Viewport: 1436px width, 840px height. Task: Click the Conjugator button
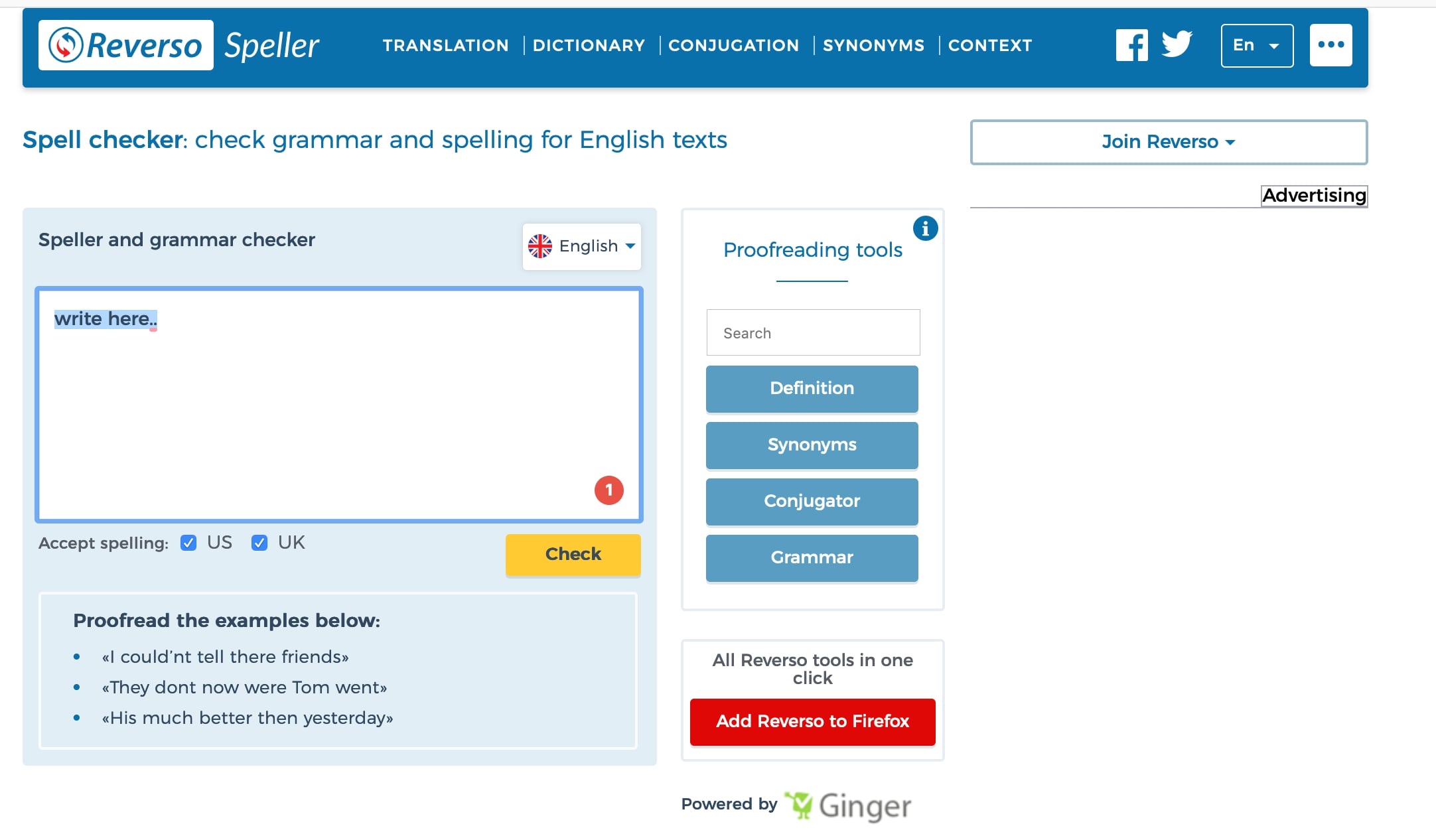point(812,502)
